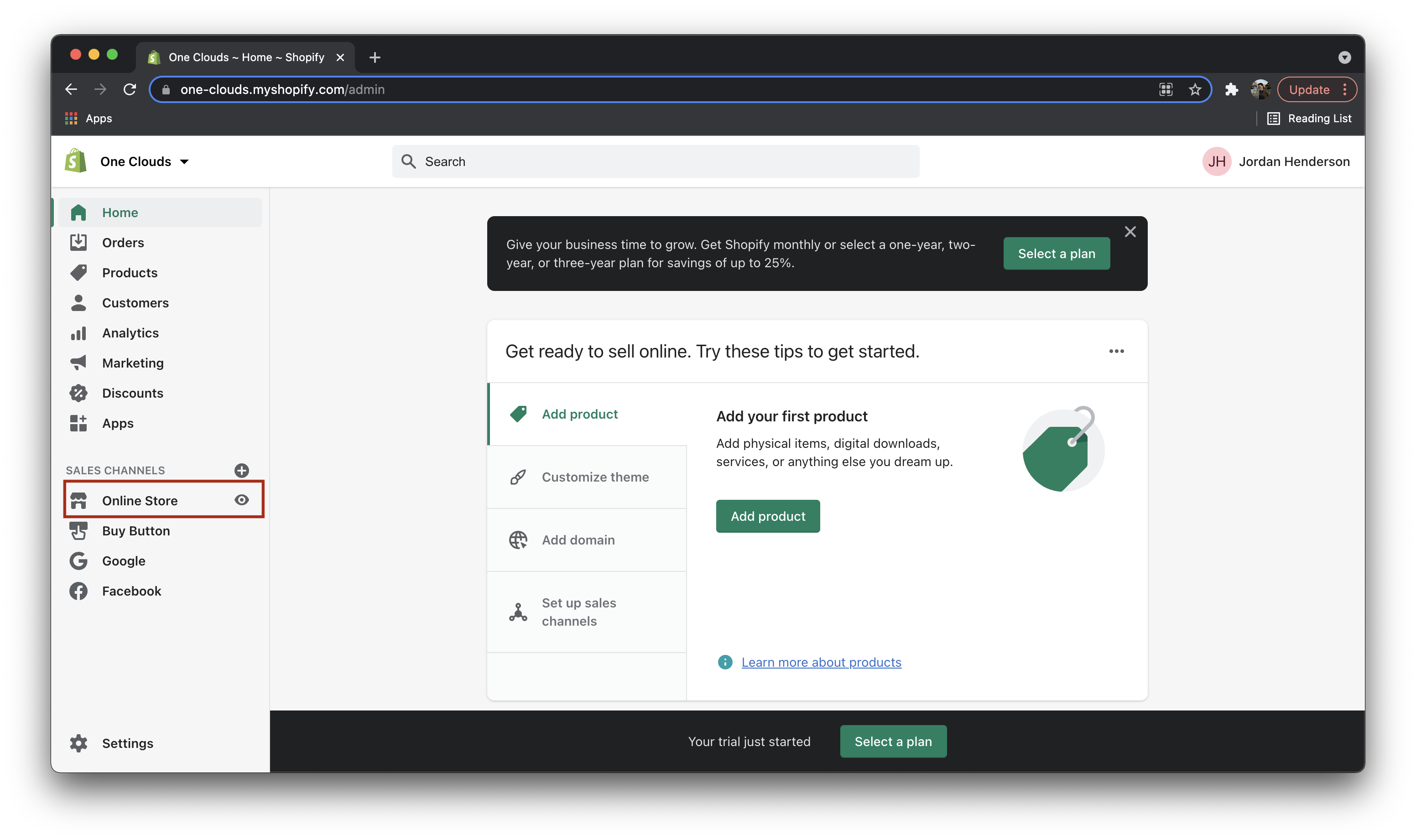Click the Add product green button
Viewport: 1416px width, 840px height.
[x=768, y=516]
